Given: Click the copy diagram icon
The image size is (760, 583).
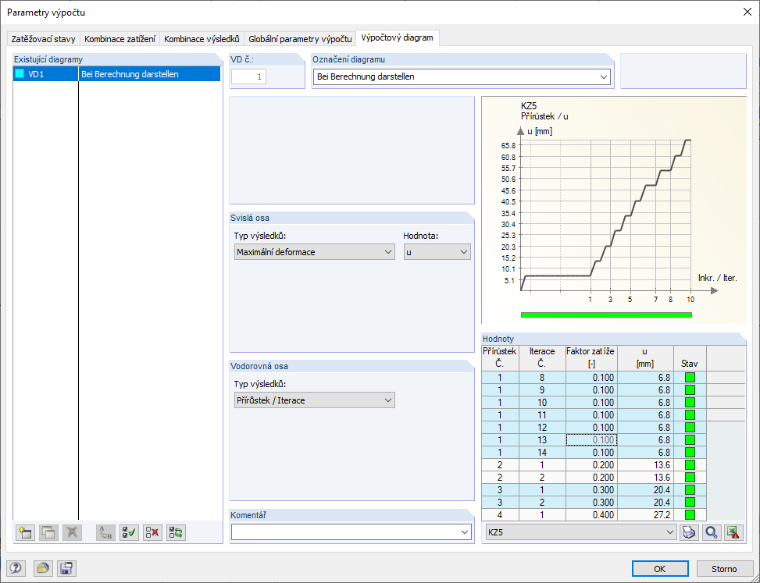Looking at the screenshot, I should (48, 533).
